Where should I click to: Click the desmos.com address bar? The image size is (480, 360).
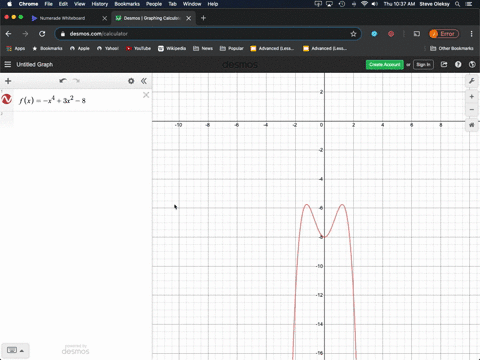pos(208,34)
